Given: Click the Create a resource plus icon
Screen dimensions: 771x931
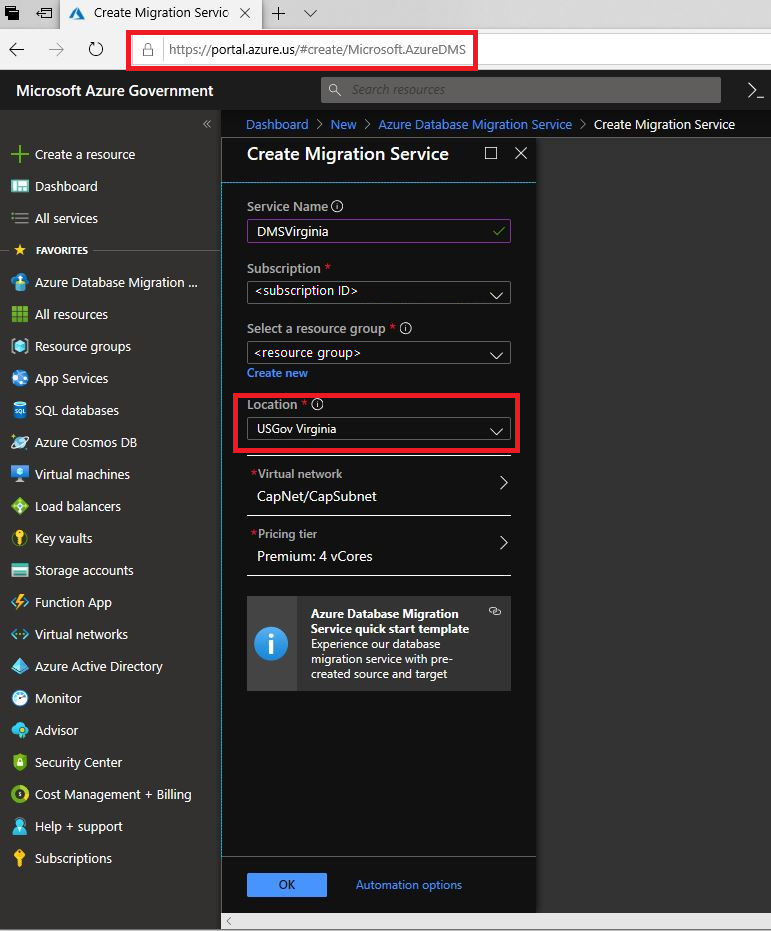Looking at the screenshot, I should click(20, 154).
